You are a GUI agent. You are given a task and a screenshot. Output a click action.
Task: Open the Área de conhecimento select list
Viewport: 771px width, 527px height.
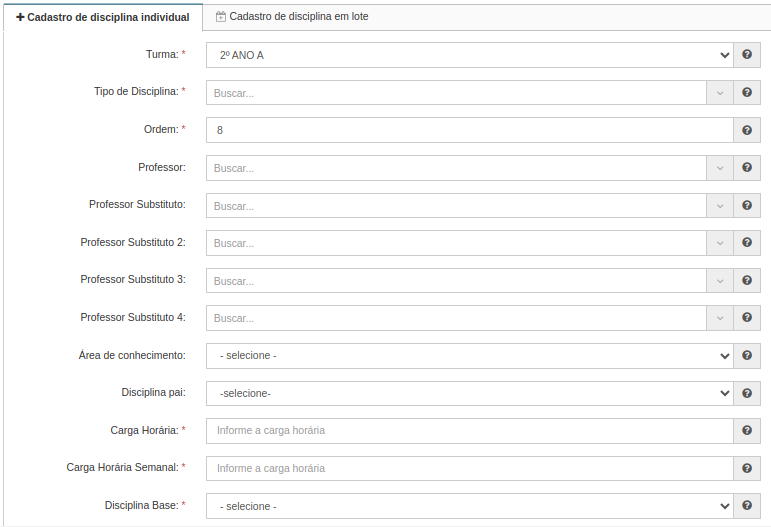pyautogui.click(x=470, y=356)
